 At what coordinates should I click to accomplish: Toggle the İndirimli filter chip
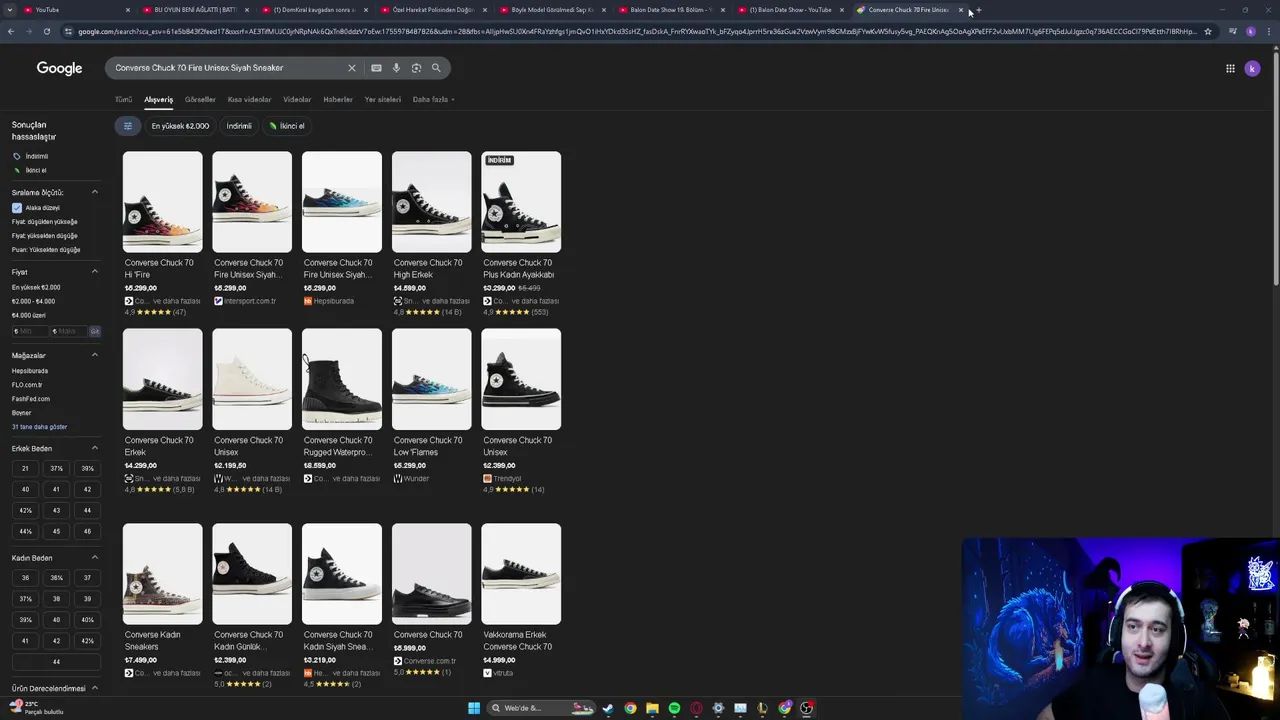pos(239,126)
